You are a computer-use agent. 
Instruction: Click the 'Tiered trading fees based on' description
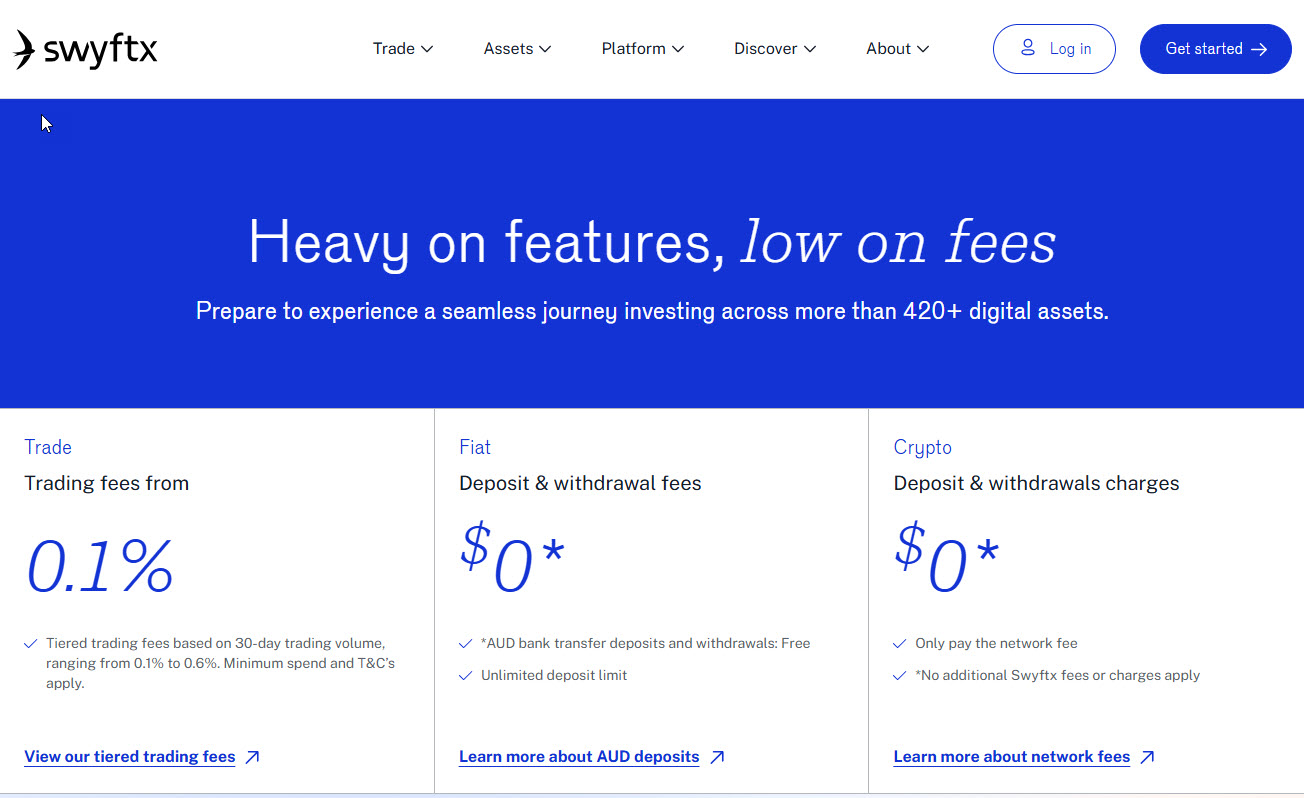220,663
